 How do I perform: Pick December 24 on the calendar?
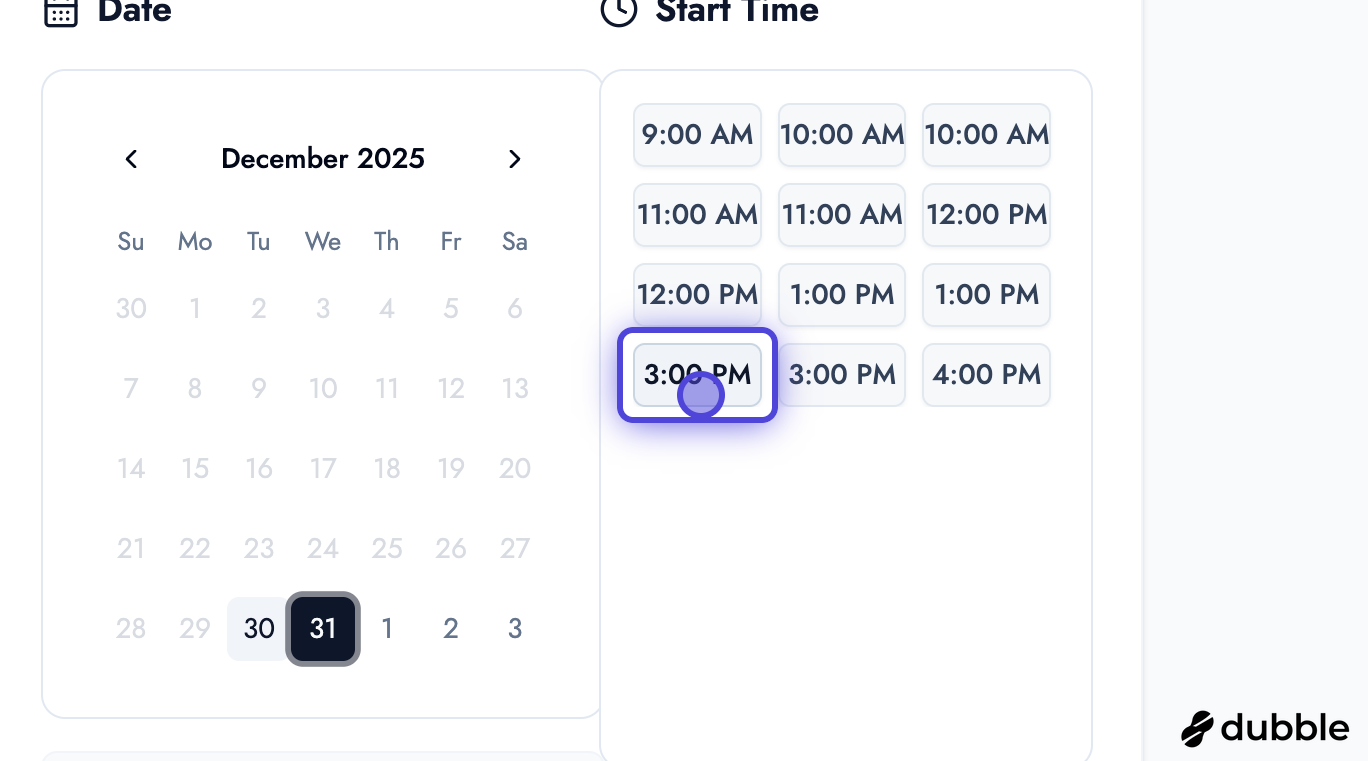pyautogui.click(x=323, y=549)
